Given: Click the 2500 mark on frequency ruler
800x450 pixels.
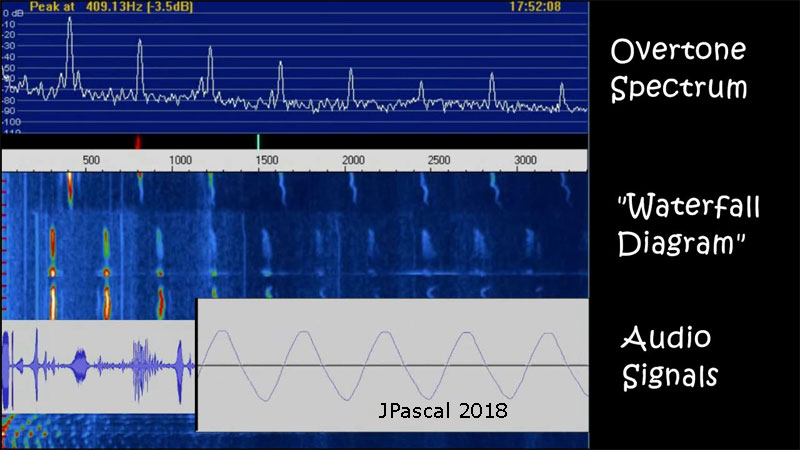Looking at the screenshot, I should click(x=439, y=160).
